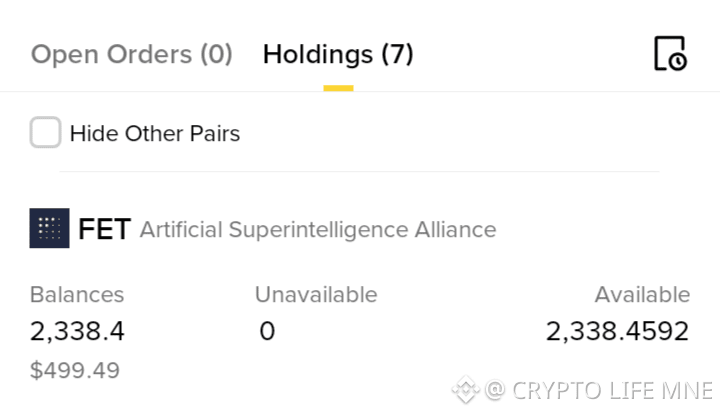This screenshot has height=415, width=720.
Task: Tick the Hide Other Pairs checkbox
Action: click(45, 132)
